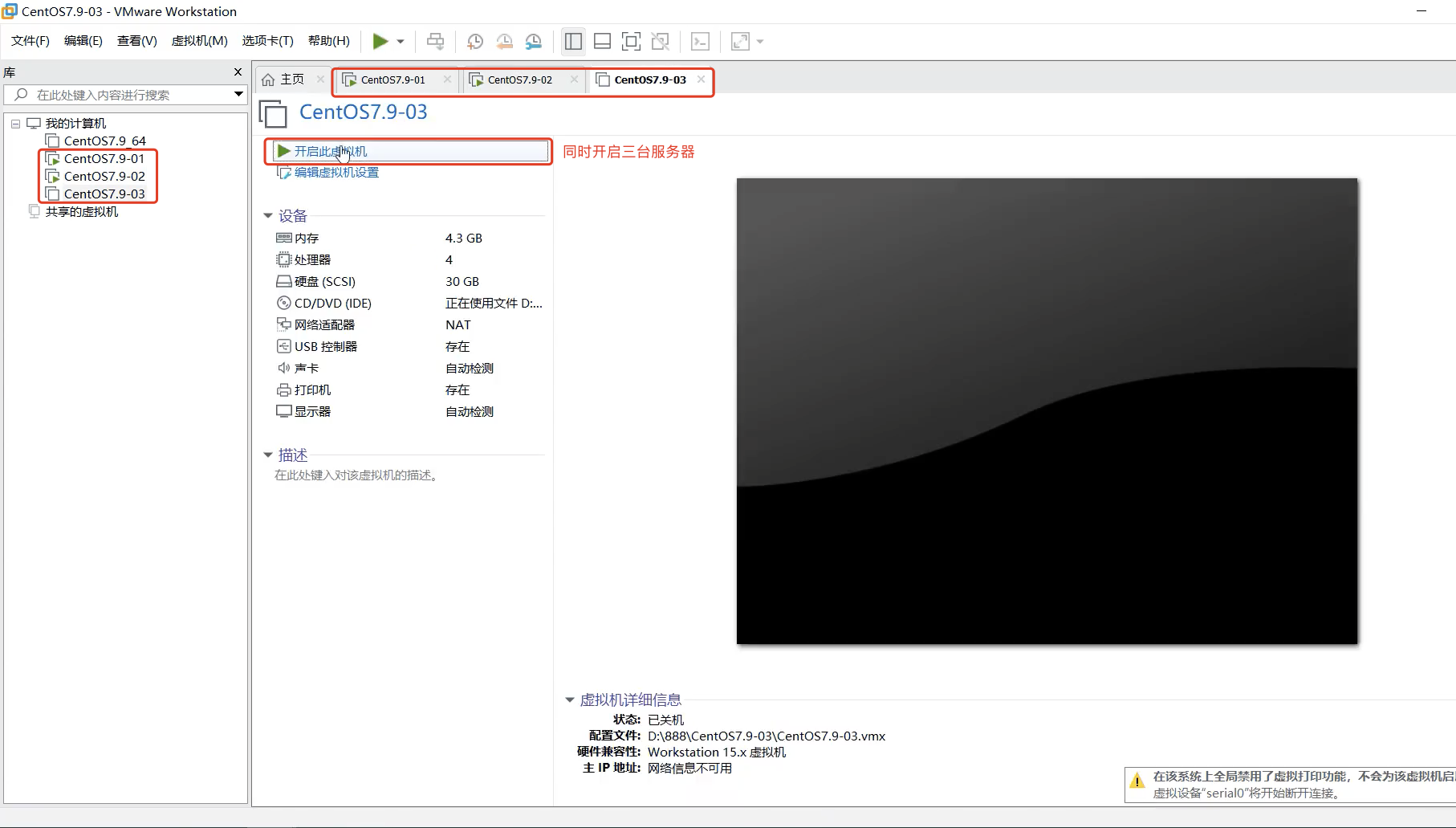
Task: Open the stretch options dropdown arrow
Action: pos(760,41)
